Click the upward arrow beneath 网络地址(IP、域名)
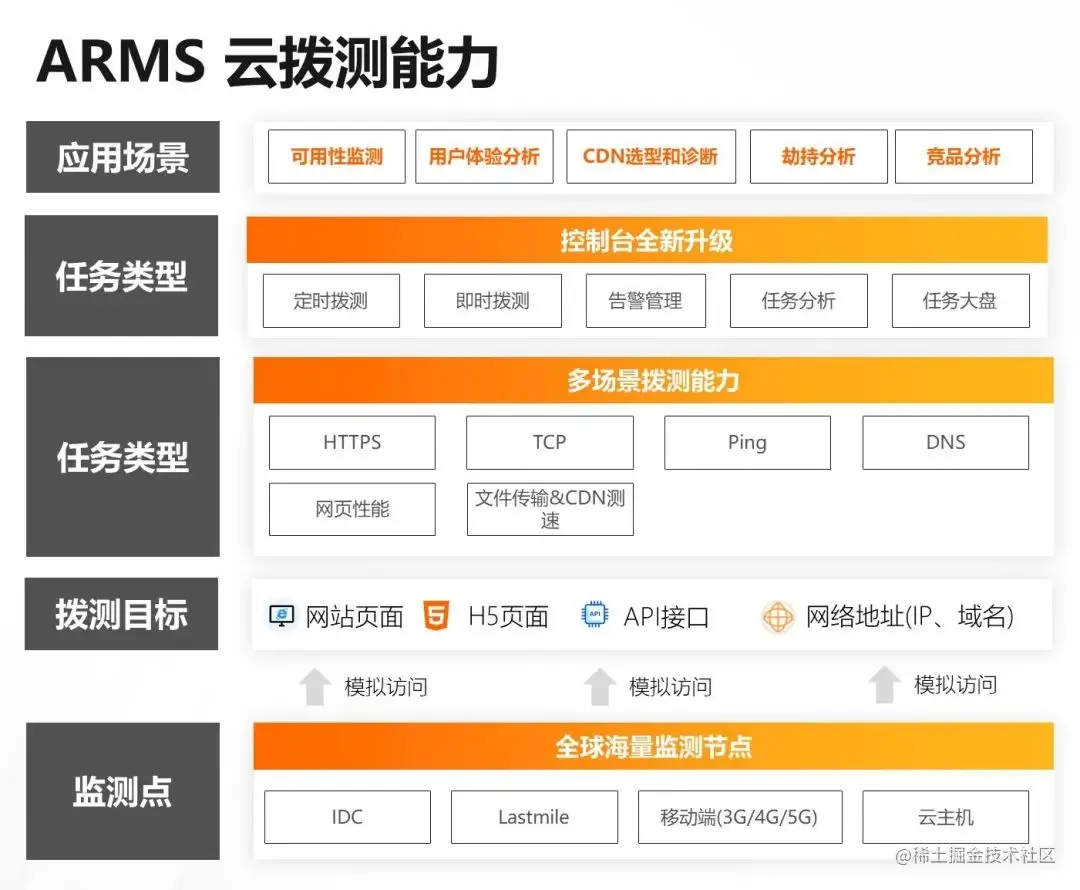 884,685
